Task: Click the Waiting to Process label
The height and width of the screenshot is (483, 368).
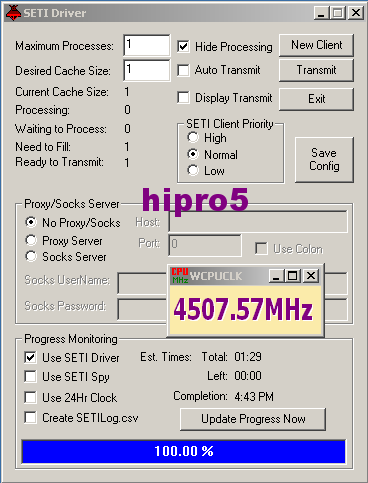Action: pos(61,129)
